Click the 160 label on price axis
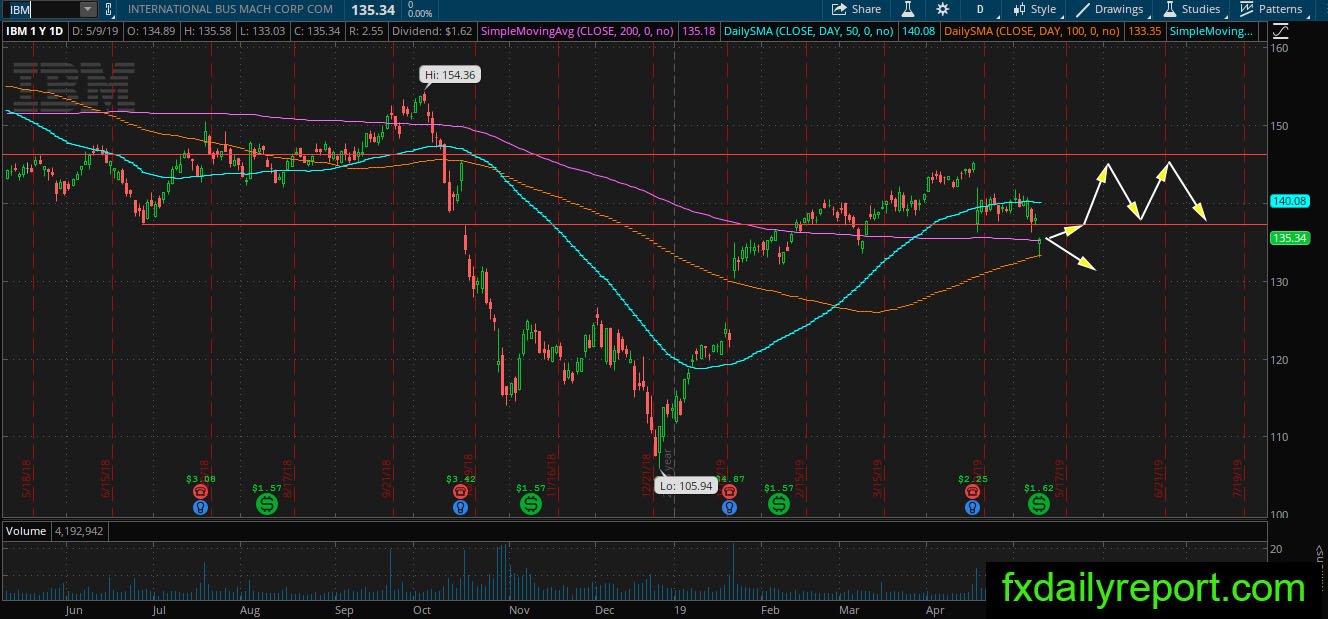 coord(1281,49)
